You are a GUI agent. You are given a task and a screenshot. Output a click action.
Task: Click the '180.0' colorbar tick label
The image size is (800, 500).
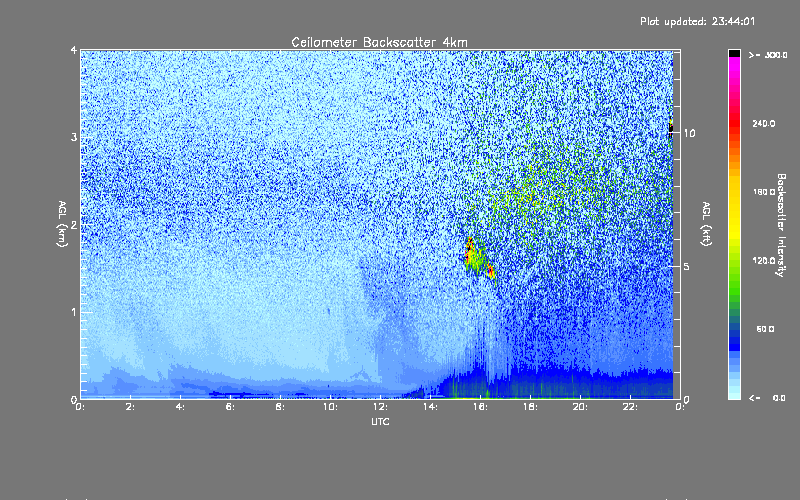[764, 192]
